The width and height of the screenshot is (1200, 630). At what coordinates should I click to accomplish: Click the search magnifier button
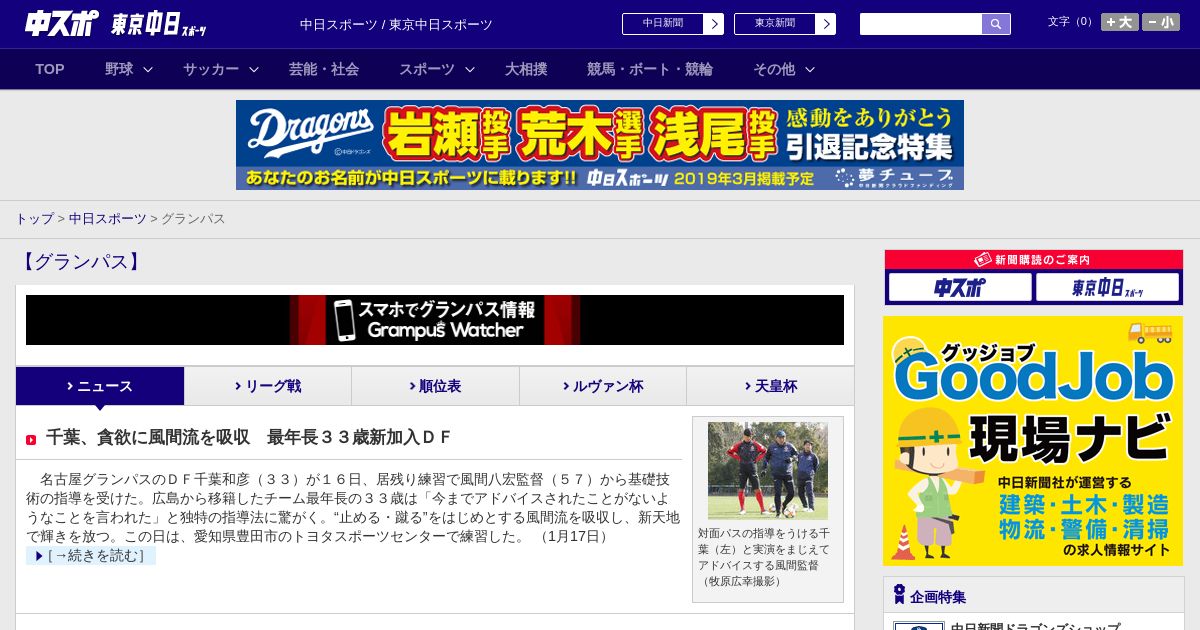(x=996, y=24)
